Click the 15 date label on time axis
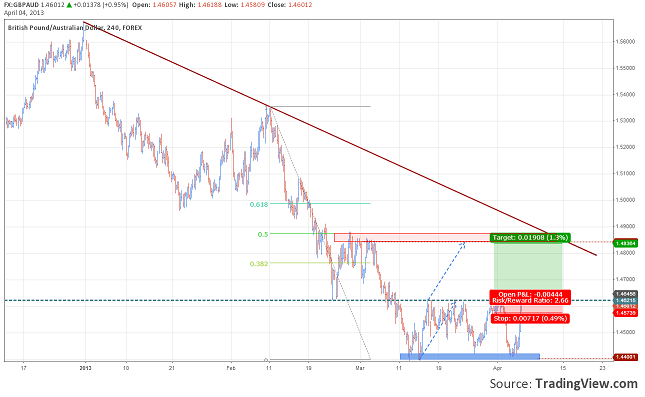Screen dimensions: 645x397 (563, 368)
